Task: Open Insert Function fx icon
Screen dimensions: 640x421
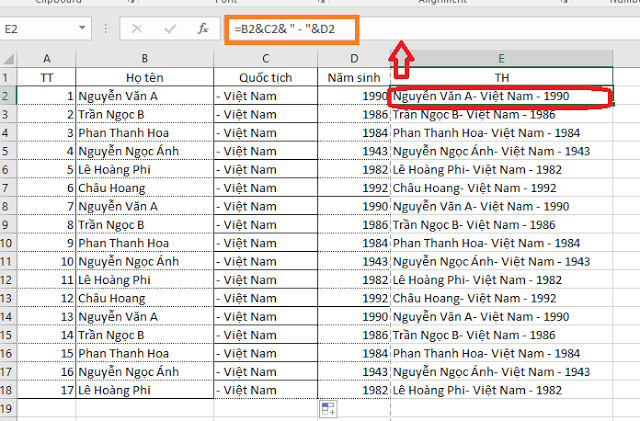Action: click(203, 29)
